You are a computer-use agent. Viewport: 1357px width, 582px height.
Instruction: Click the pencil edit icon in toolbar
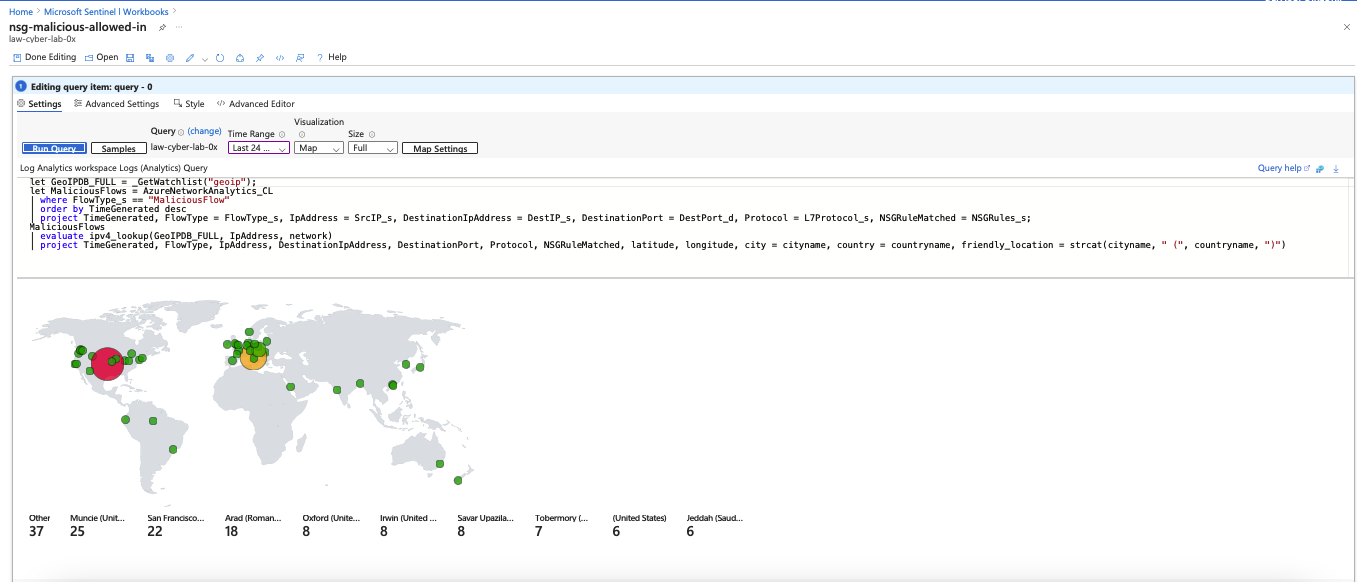pos(190,58)
